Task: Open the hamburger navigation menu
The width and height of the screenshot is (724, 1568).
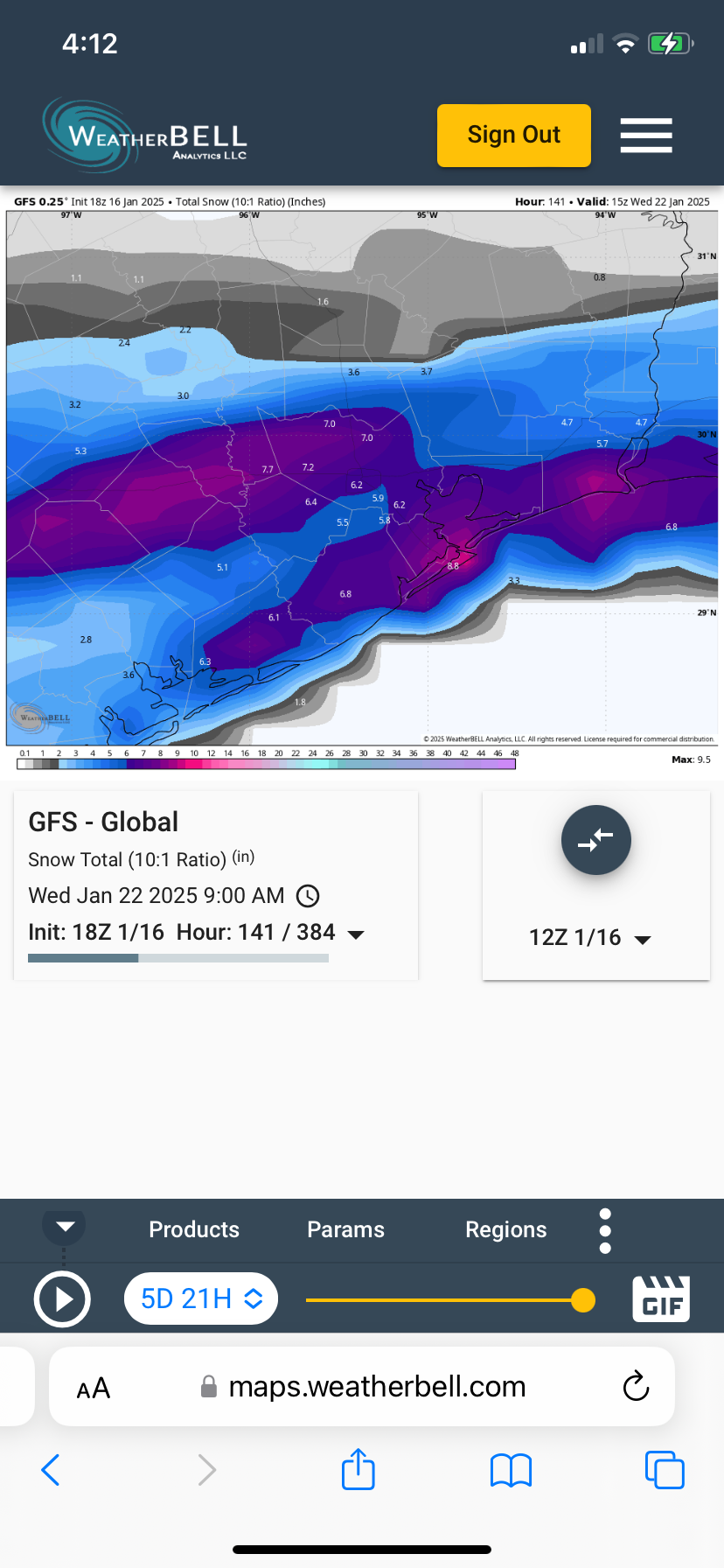Action: coord(646,136)
